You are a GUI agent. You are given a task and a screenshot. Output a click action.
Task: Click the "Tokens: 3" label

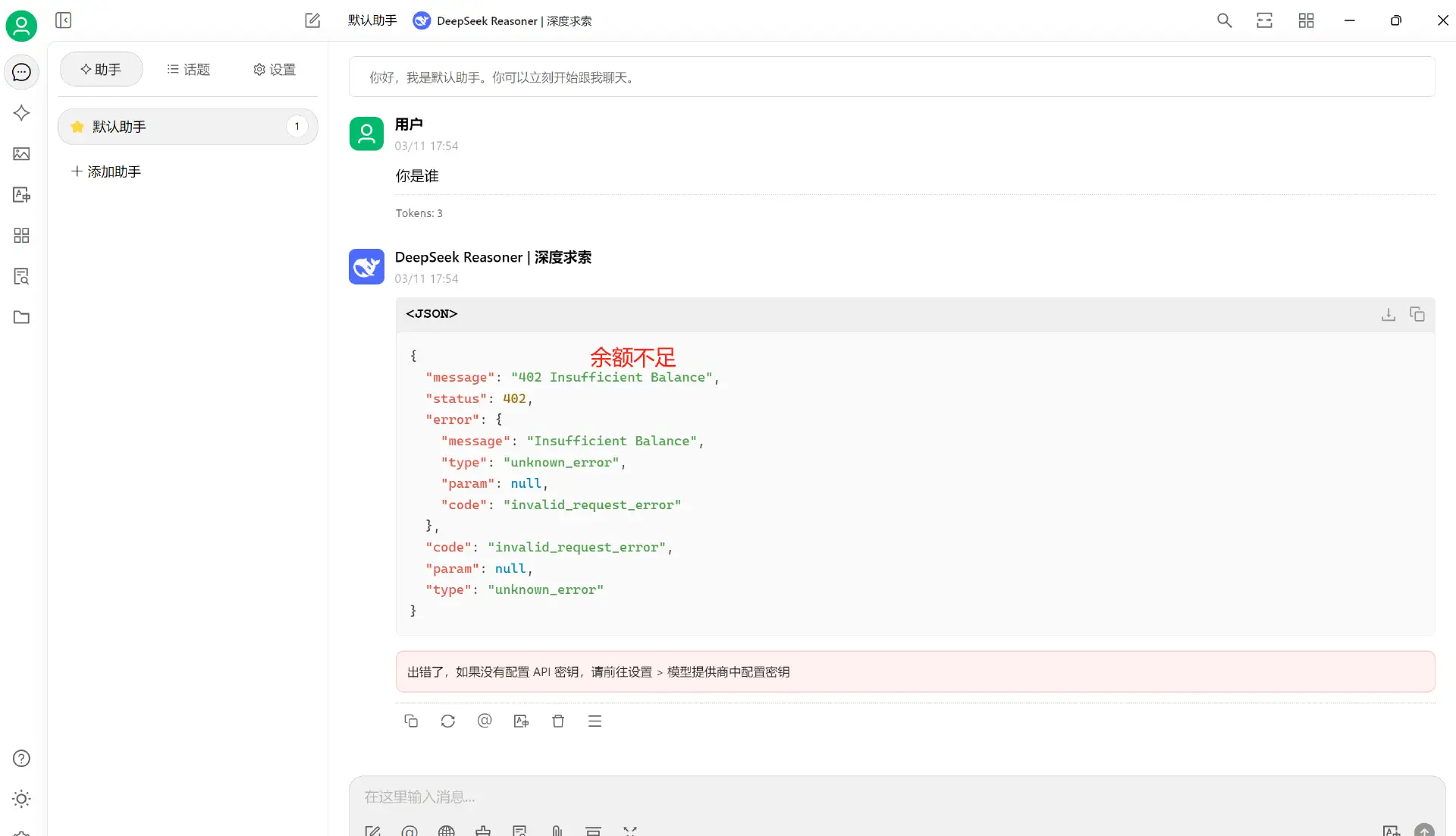pos(419,213)
